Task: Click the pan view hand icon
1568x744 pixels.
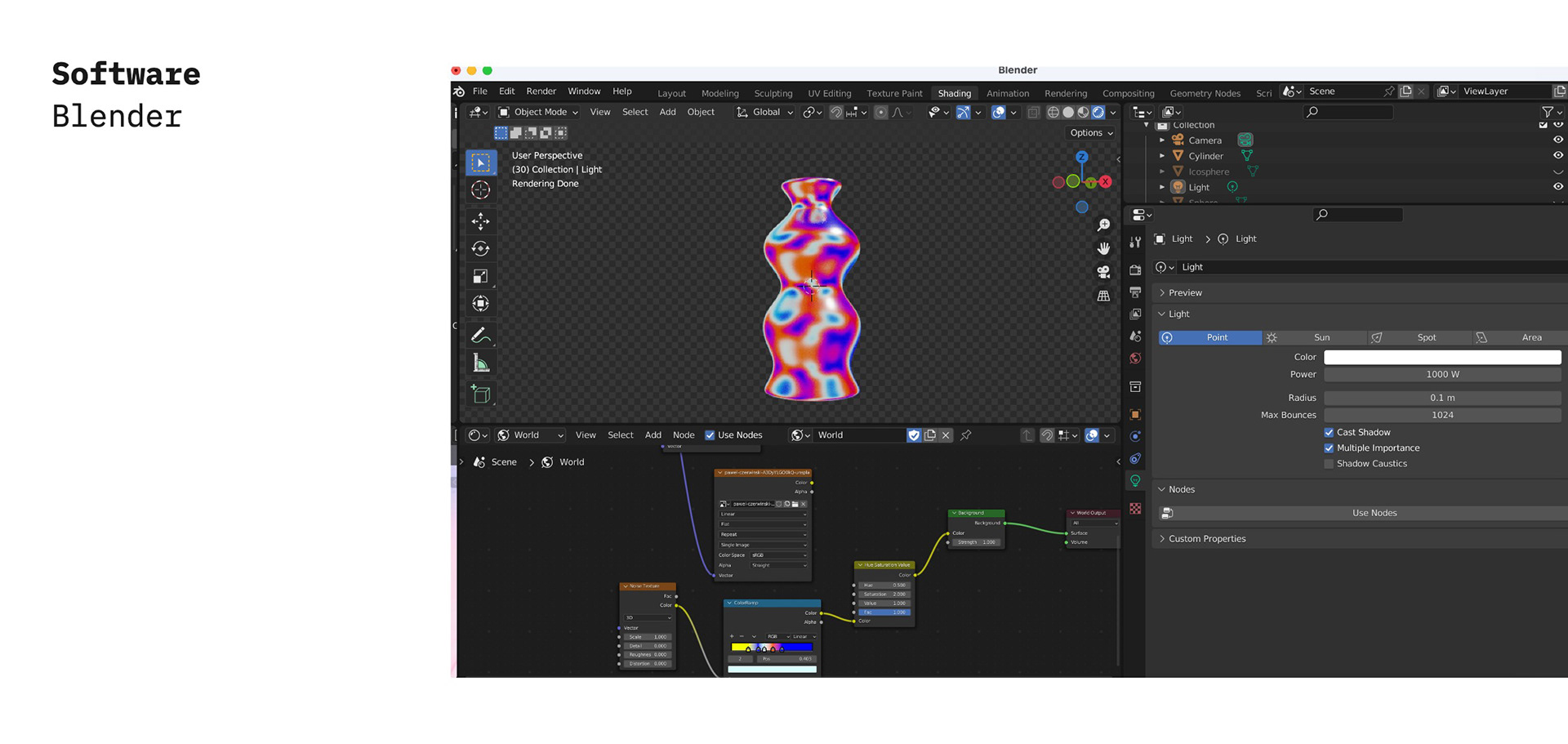Action: [x=1103, y=248]
